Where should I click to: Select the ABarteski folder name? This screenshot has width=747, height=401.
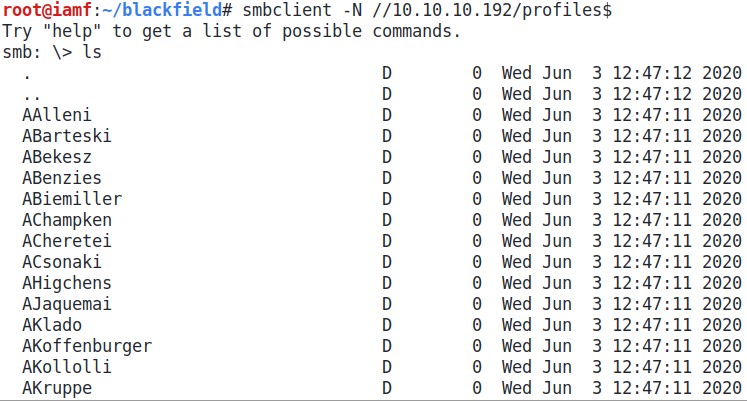point(66,136)
